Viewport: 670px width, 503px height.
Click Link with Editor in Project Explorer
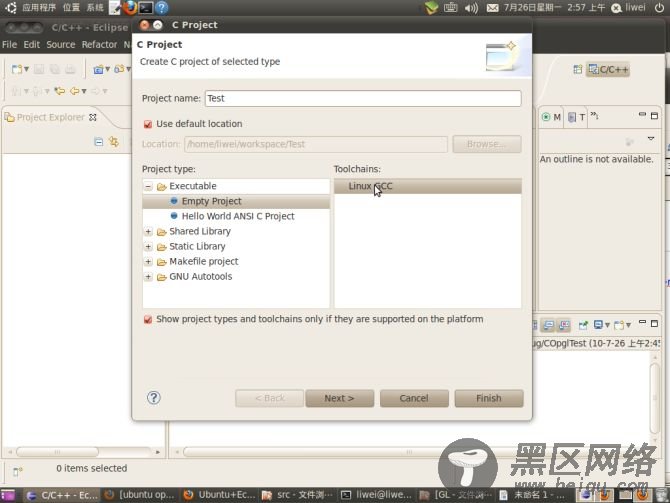tap(114, 141)
